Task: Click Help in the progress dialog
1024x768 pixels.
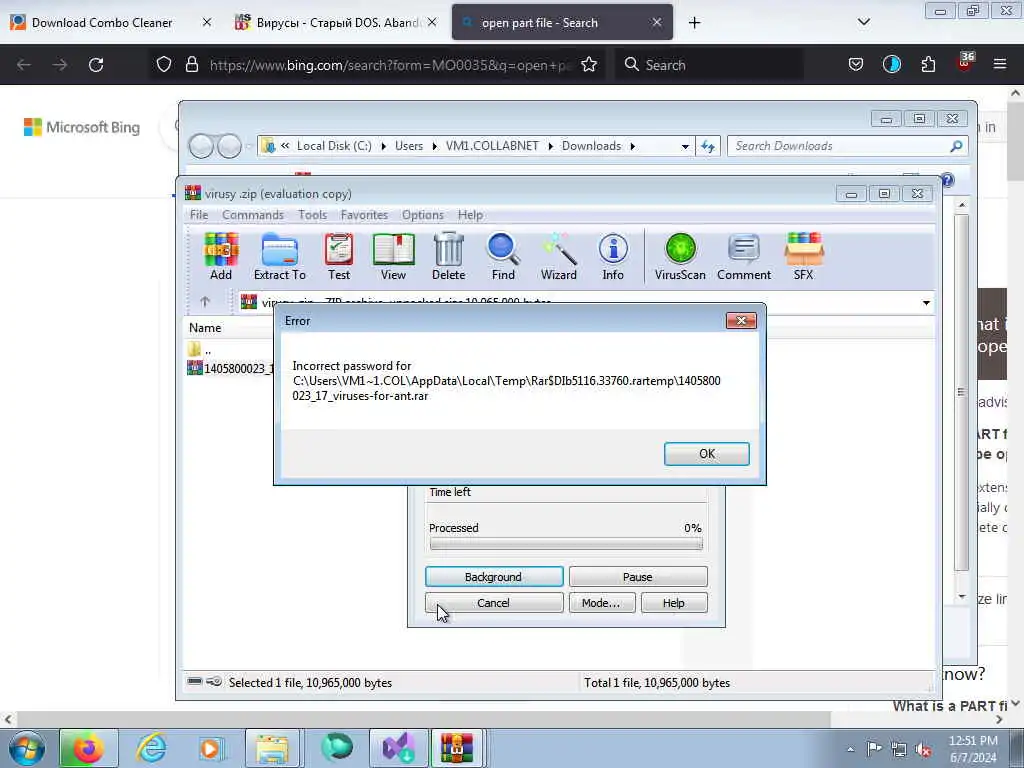Action: pos(673,603)
